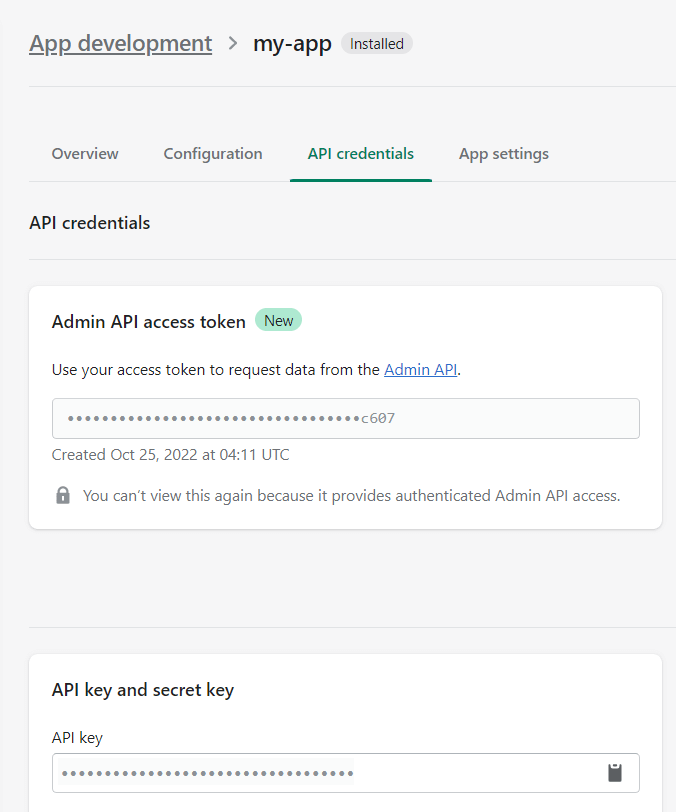Click the breadcrumb chevron arrow

tap(233, 44)
